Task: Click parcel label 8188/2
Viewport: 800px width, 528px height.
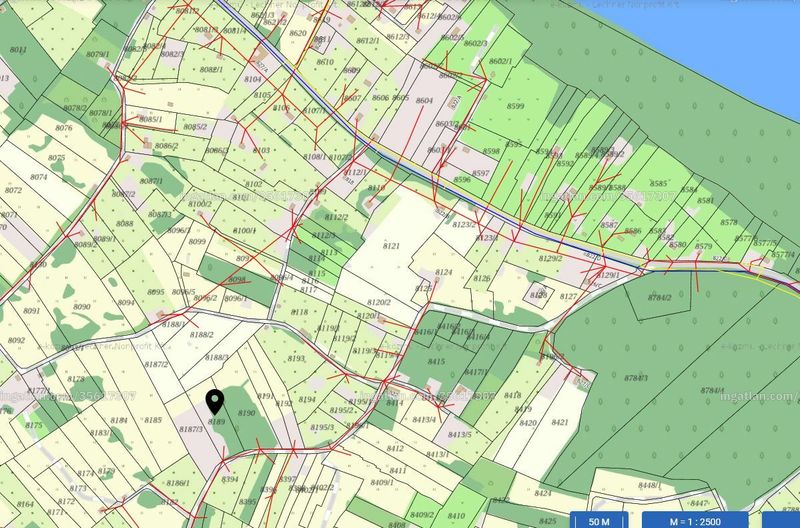Action: (202, 335)
